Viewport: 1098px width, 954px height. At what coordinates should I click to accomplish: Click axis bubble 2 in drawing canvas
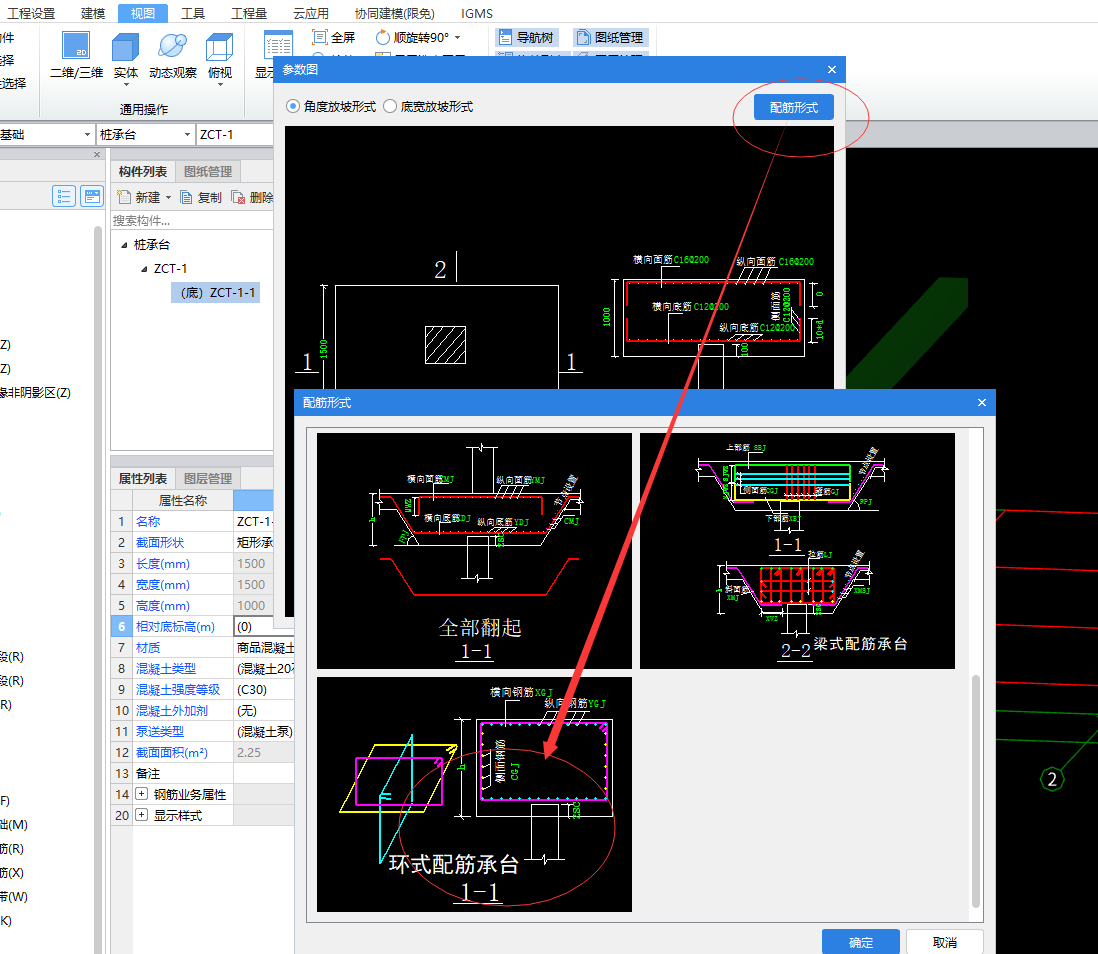(1051, 779)
